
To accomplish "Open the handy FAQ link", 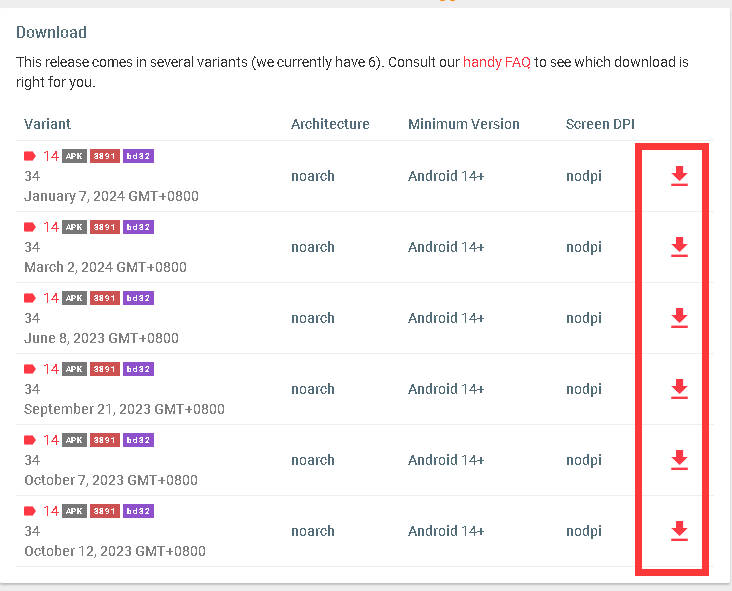I will 496,62.
